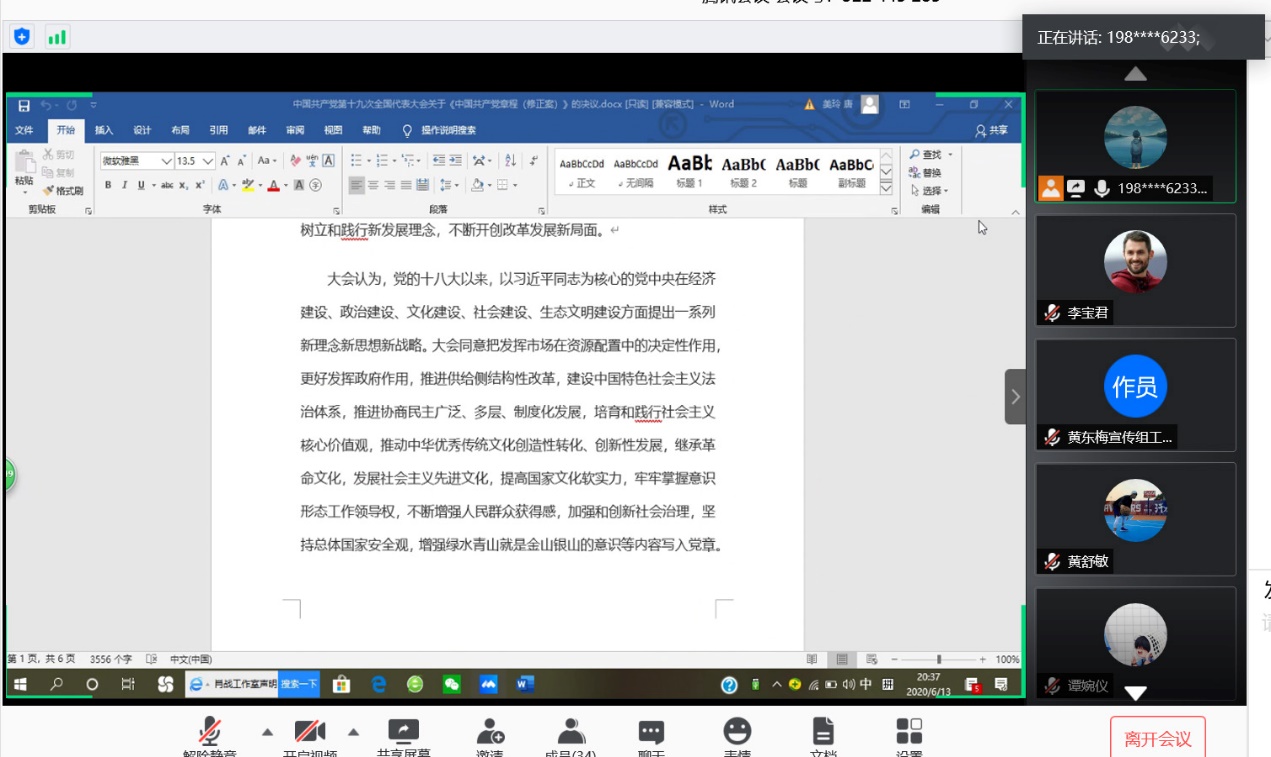Select the 黄舒敏 participant tile
The image size is (1271, 757).
coord(1135,519)
